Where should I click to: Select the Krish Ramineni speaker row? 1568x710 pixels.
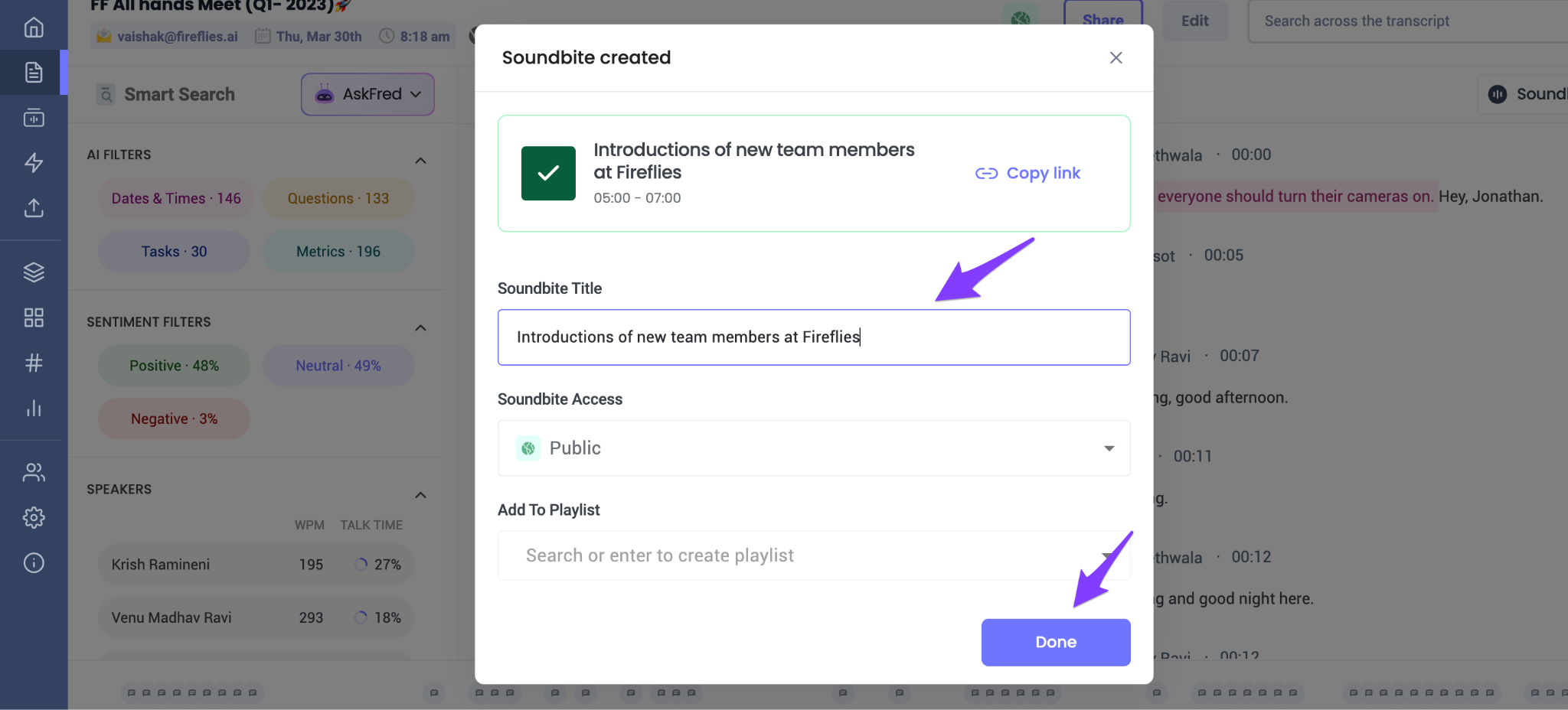click(256, 565)
